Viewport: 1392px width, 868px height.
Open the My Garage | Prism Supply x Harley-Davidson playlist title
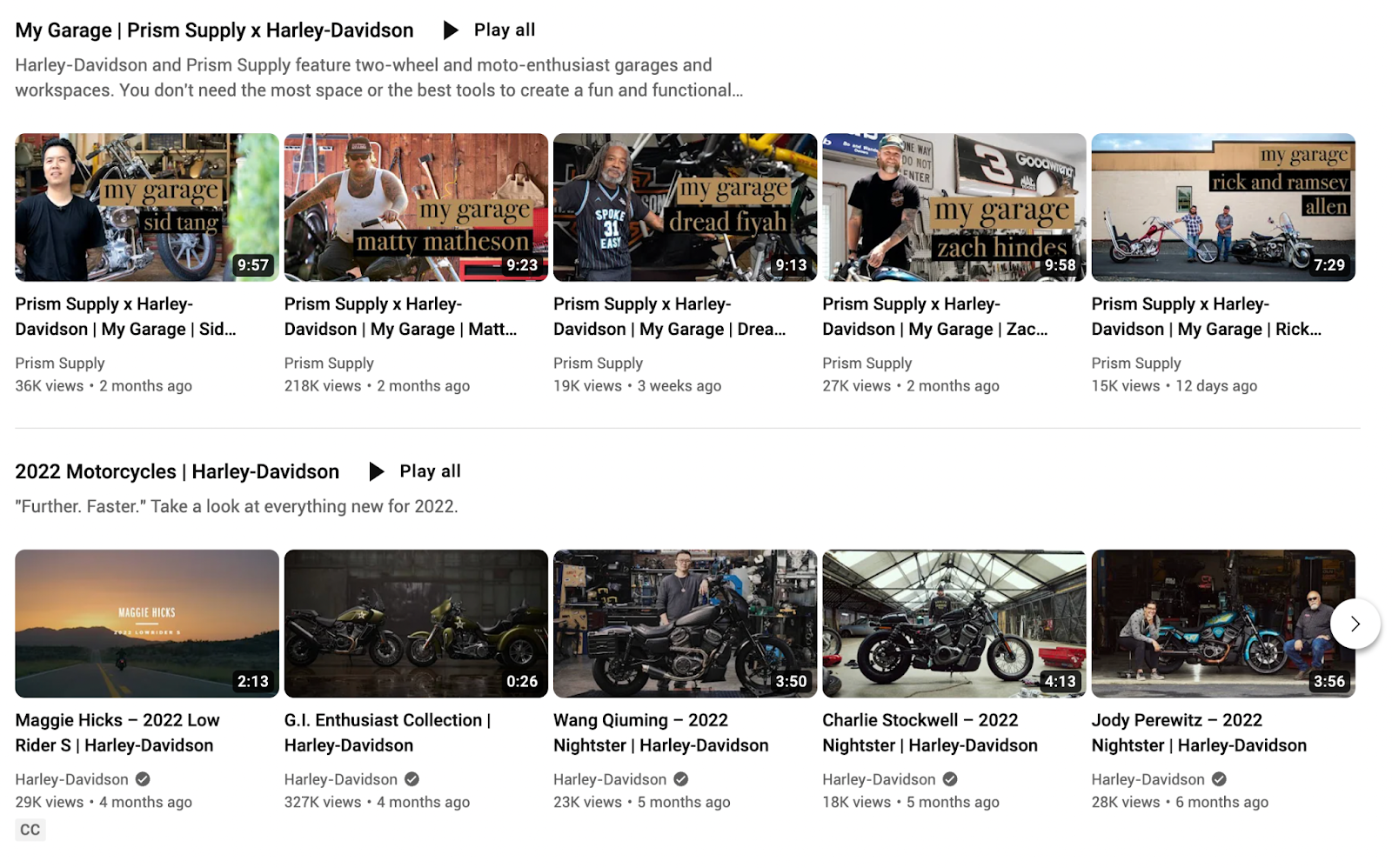point(214,30)
